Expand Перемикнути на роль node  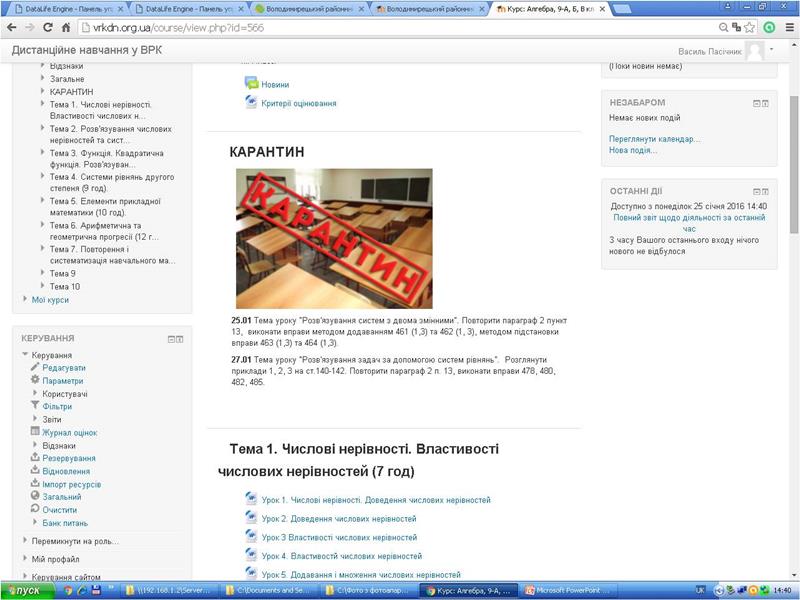(24, 540)
